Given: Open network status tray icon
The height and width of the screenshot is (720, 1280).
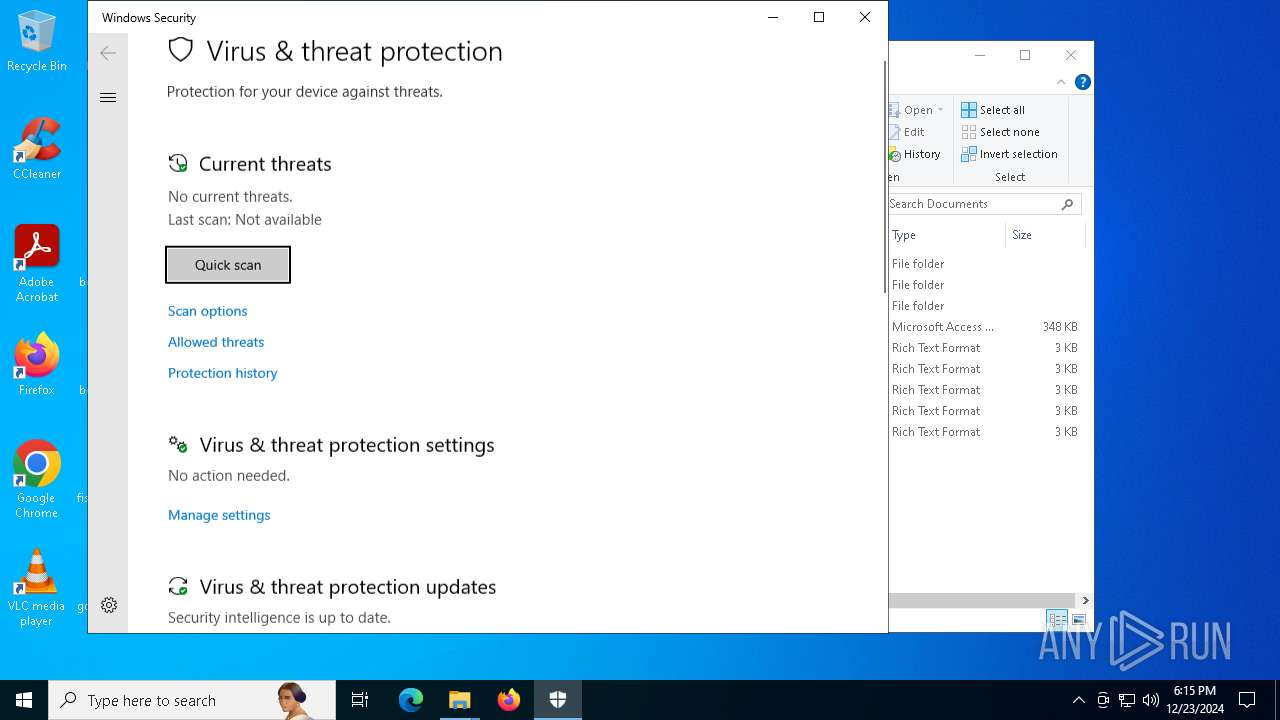Looking at the screenshot, I should tap(1127, 700).
